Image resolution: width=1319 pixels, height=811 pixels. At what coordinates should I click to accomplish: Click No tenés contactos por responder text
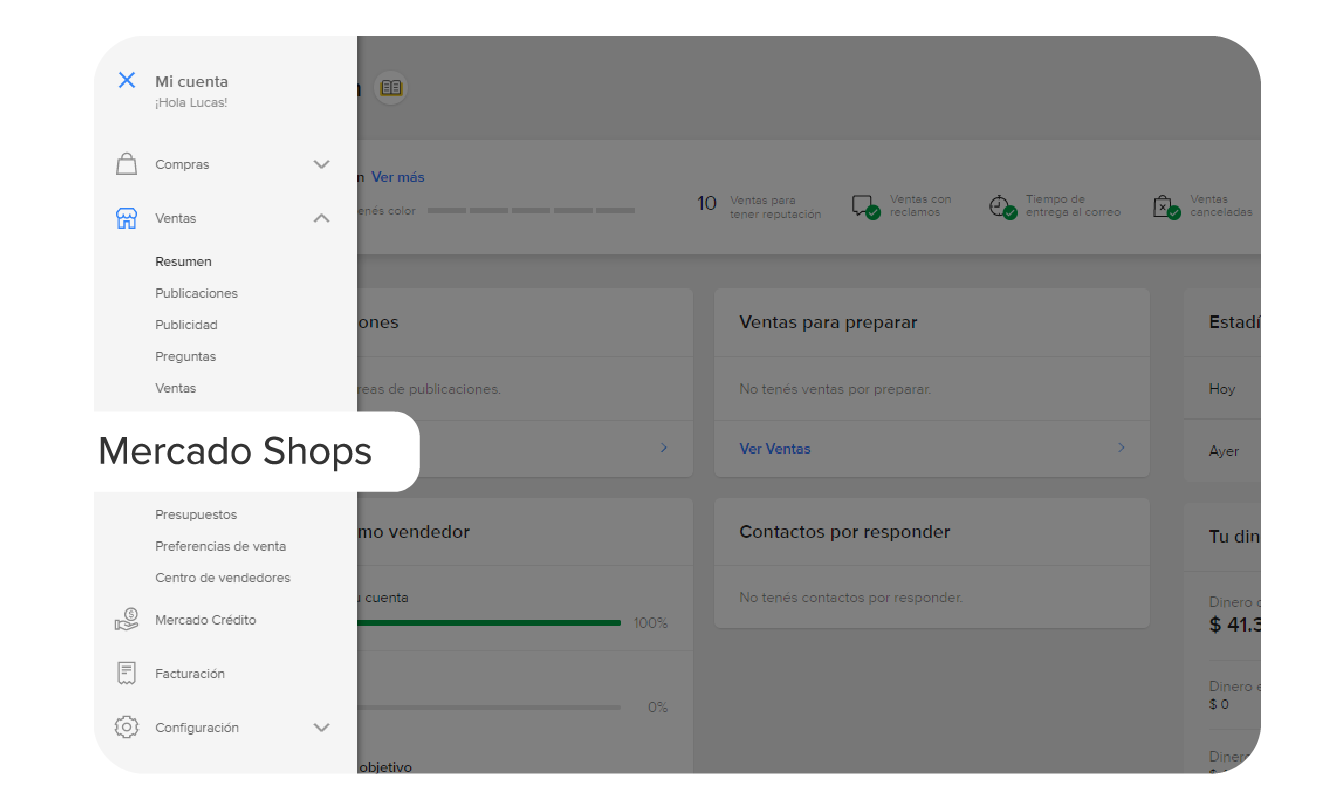(x=851, y=597)
